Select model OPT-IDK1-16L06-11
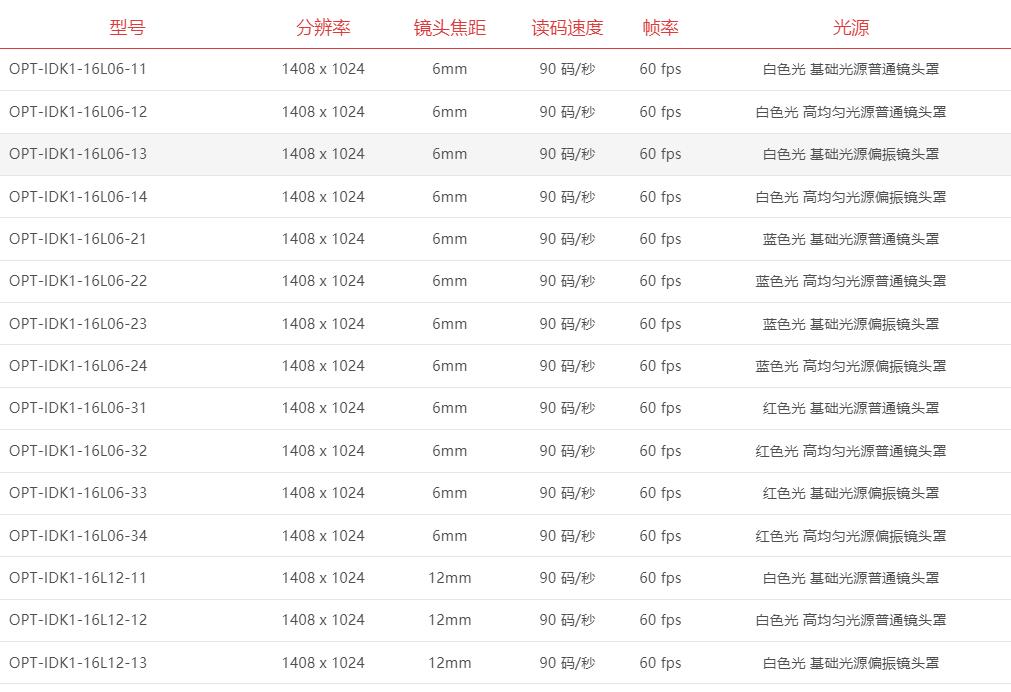The height and width of the screenshot is (692, 1011). click(x=78, y=70)
